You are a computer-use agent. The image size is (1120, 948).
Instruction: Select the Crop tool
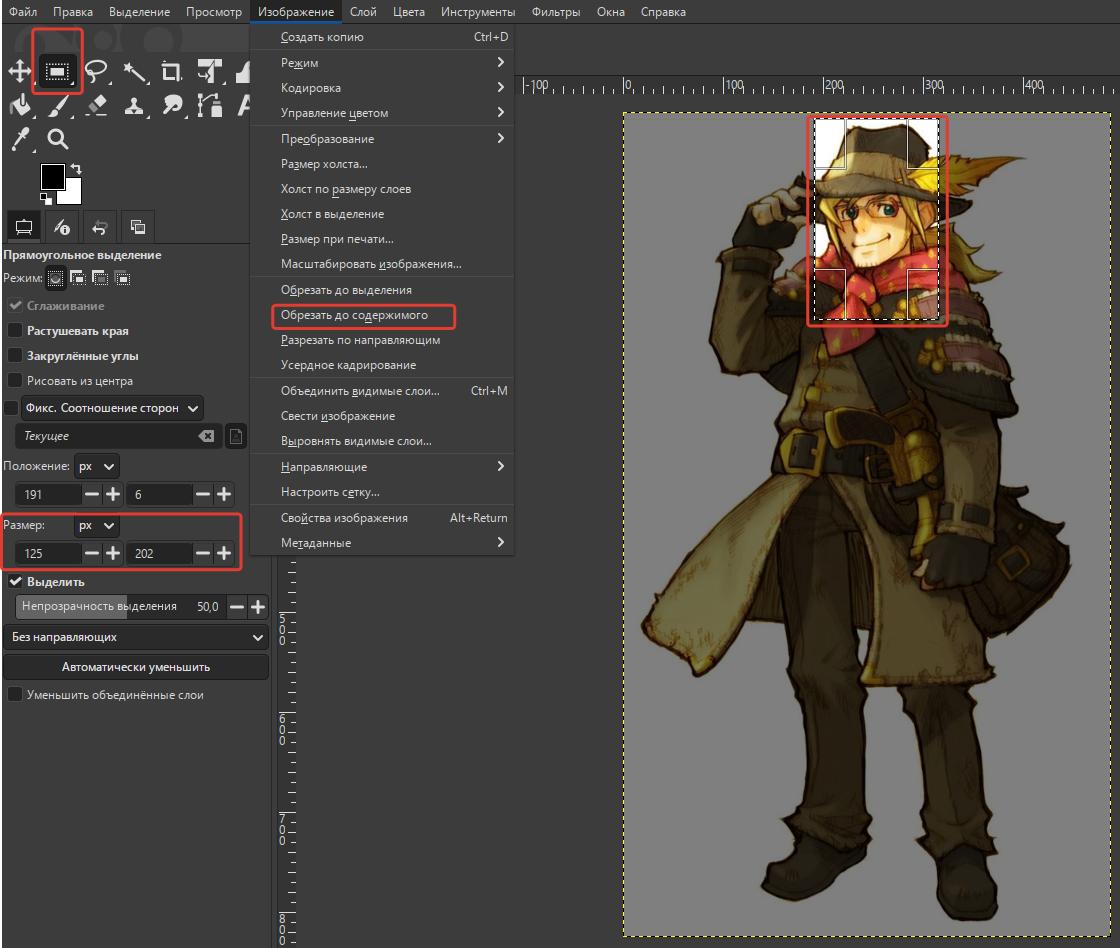pos(171,71)
